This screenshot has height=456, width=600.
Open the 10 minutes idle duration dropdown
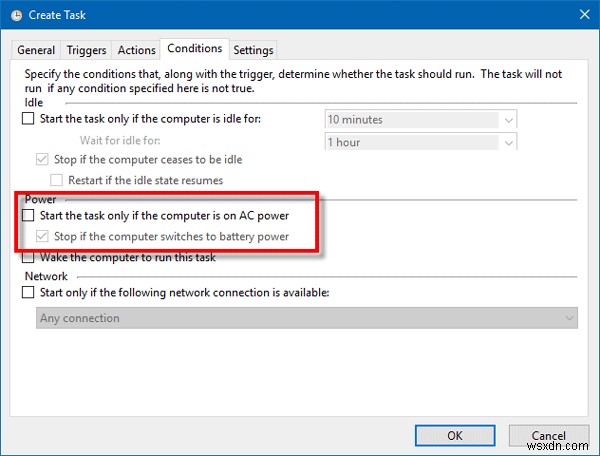[x=421, y=119]
